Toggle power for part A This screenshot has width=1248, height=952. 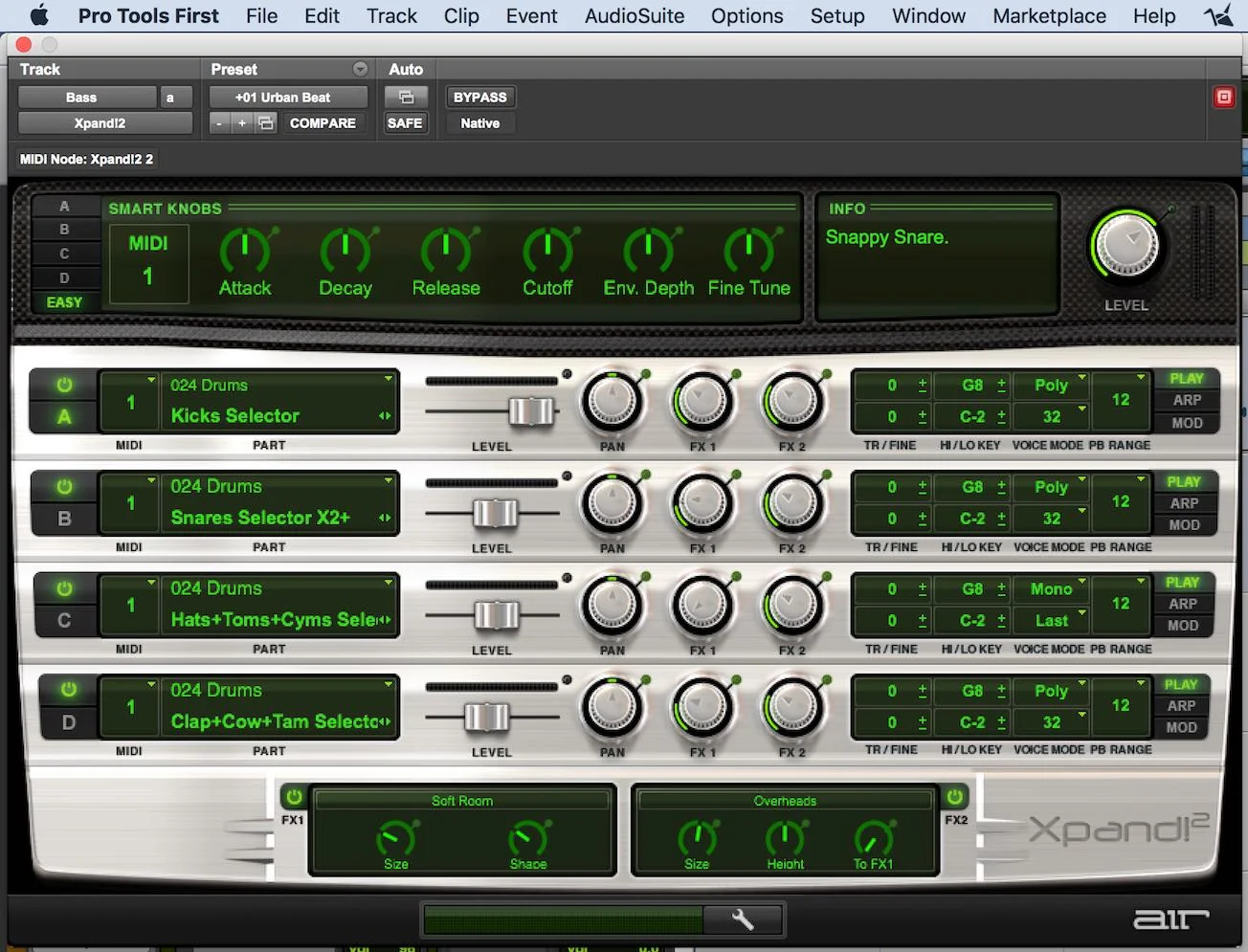point(64,385)
